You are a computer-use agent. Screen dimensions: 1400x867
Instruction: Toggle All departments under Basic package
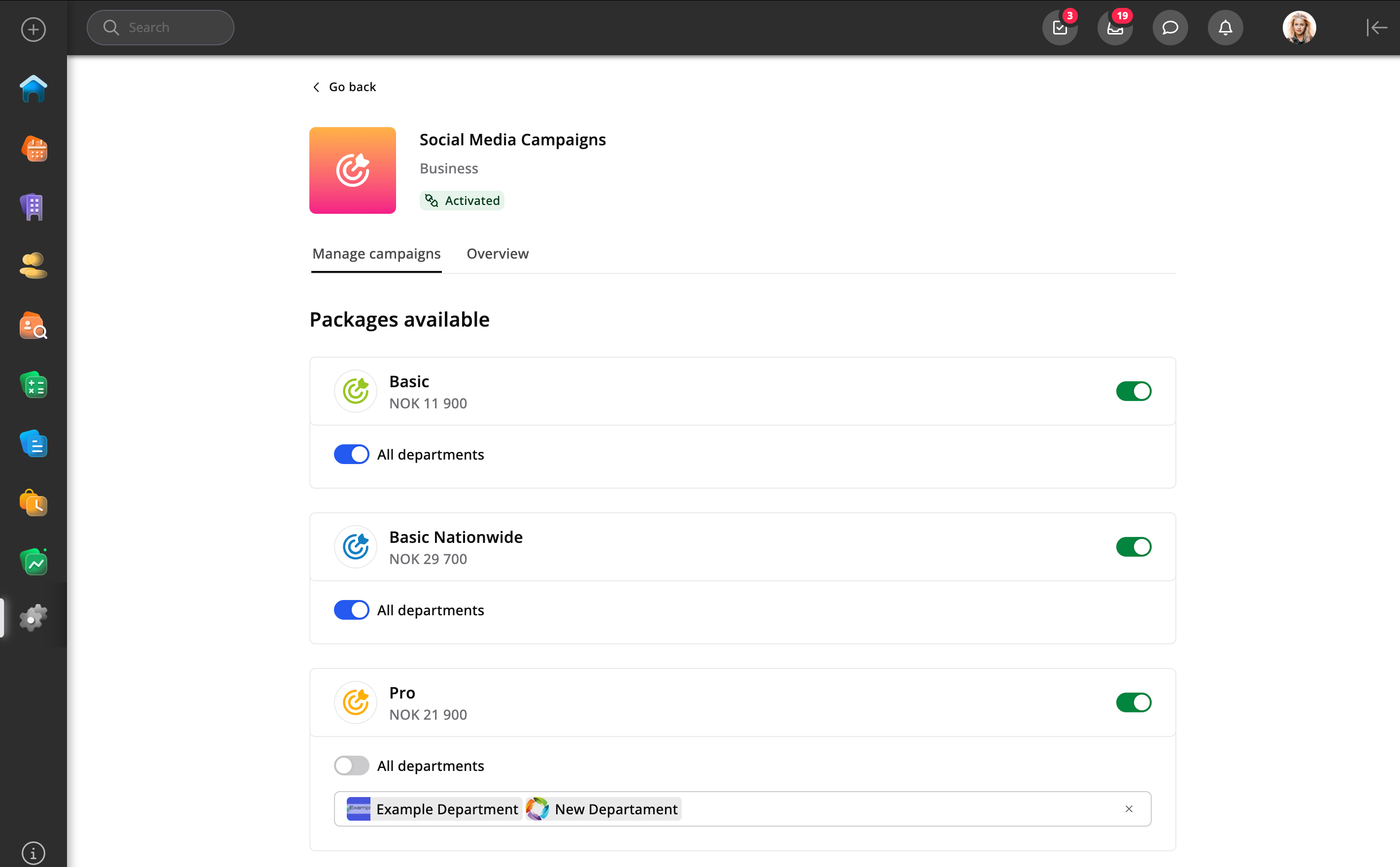pos(351,454)
